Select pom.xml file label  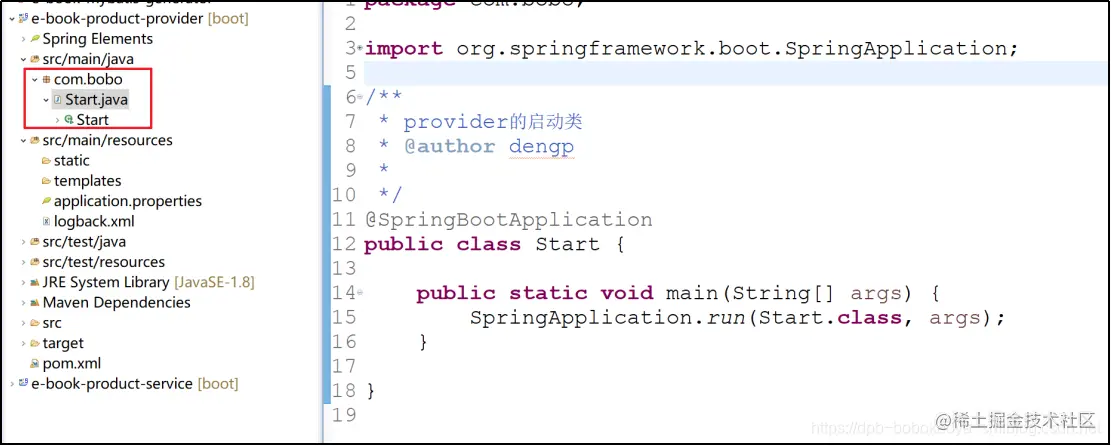(72, 364)
